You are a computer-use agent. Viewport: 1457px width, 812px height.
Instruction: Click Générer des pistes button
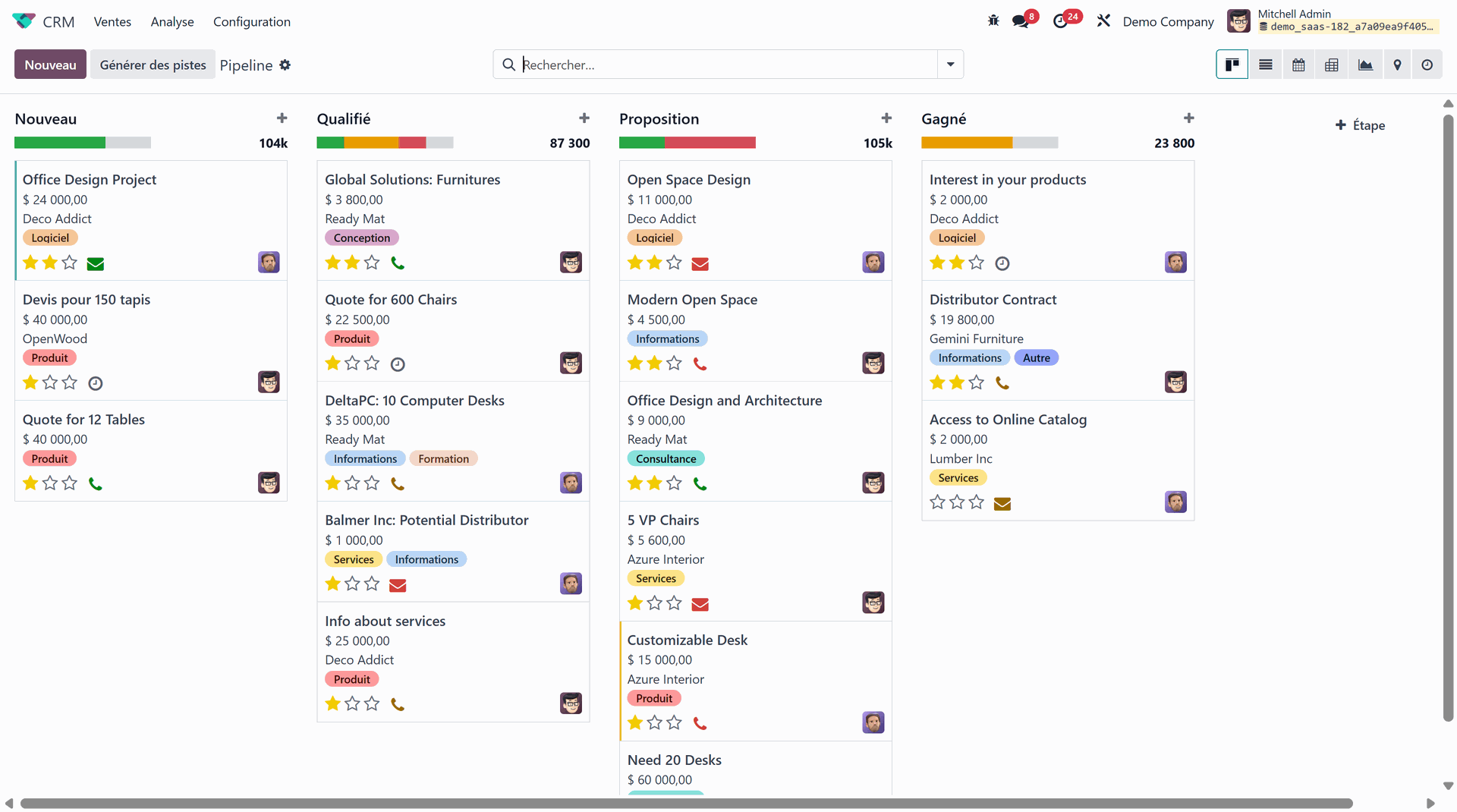pyautogui.click(x=153, y=65)
